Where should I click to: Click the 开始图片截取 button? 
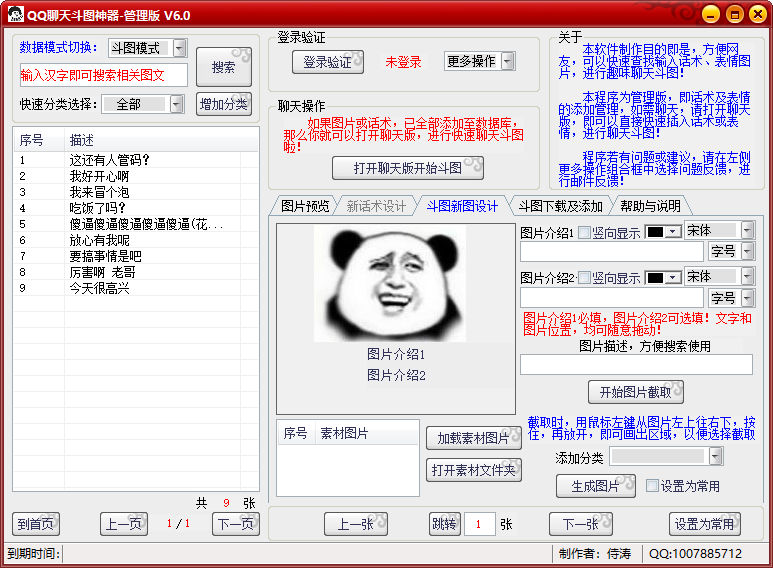pyautogui.click(x=635, y=392)
